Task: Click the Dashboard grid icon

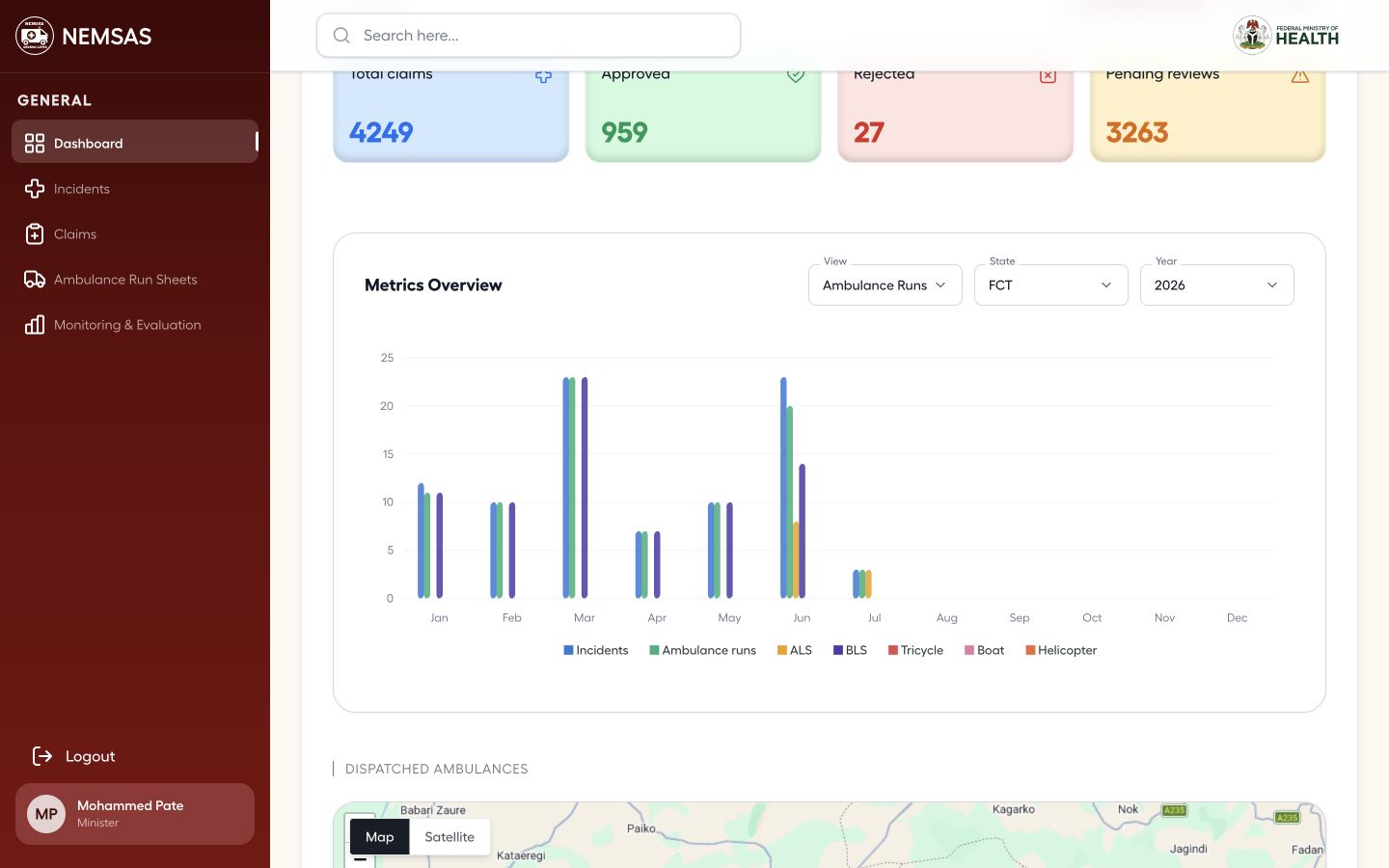Action: pos(35,144)
